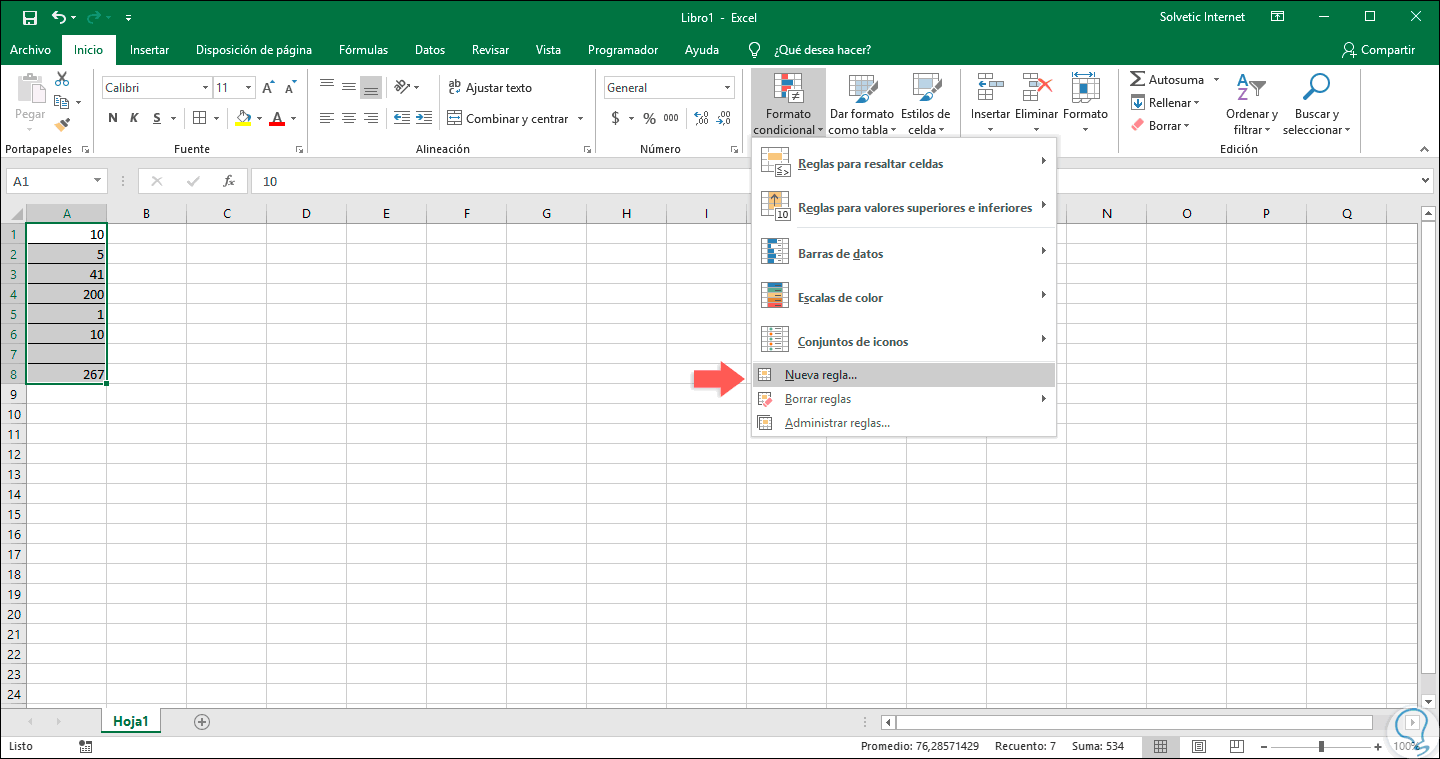1440x759 pixels.
Task: Add a new sheet with the plus icon
Action: pyautogui.click(x=202, y=721)
